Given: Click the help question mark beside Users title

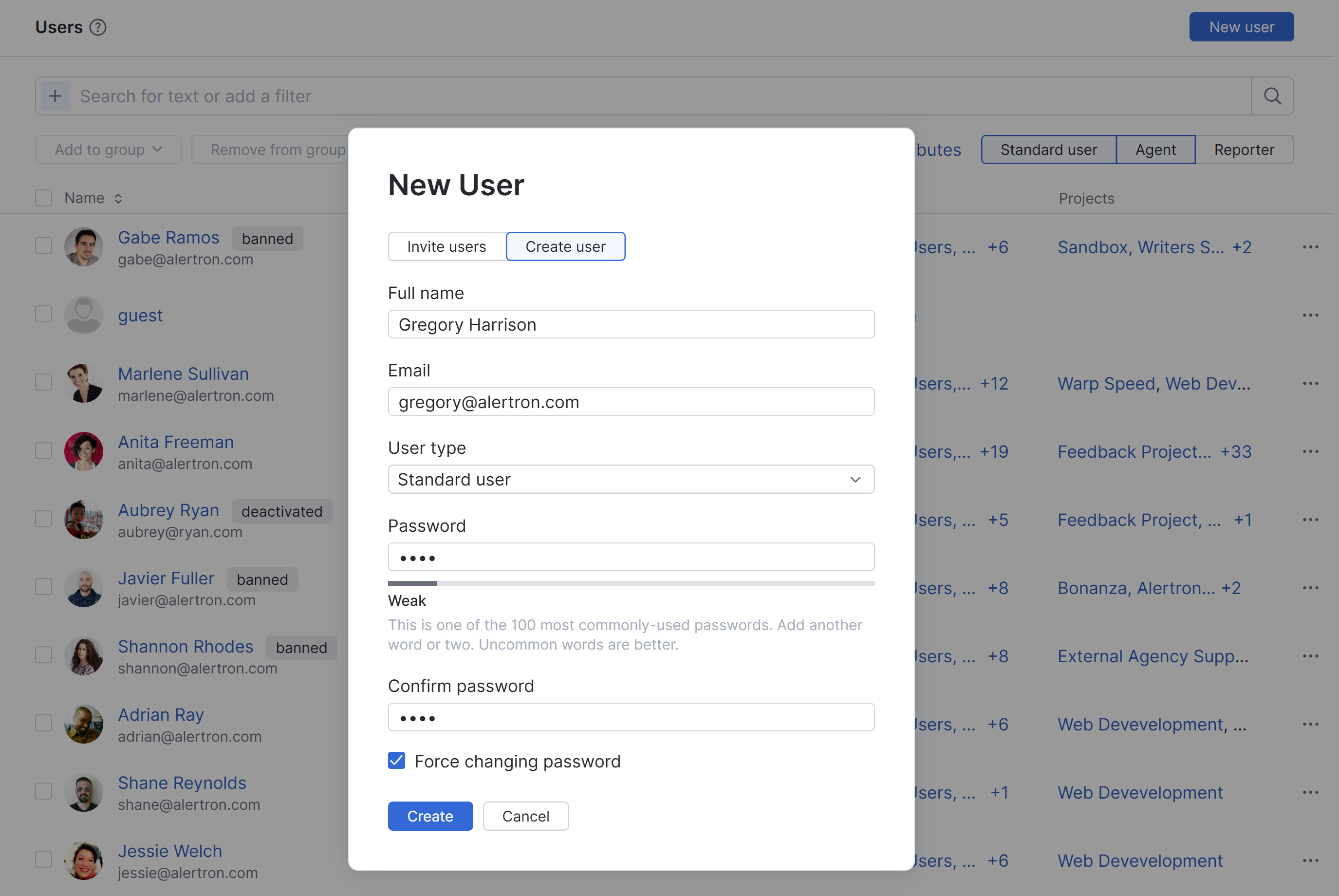Looking at the screenshot, I should point(98,27).
